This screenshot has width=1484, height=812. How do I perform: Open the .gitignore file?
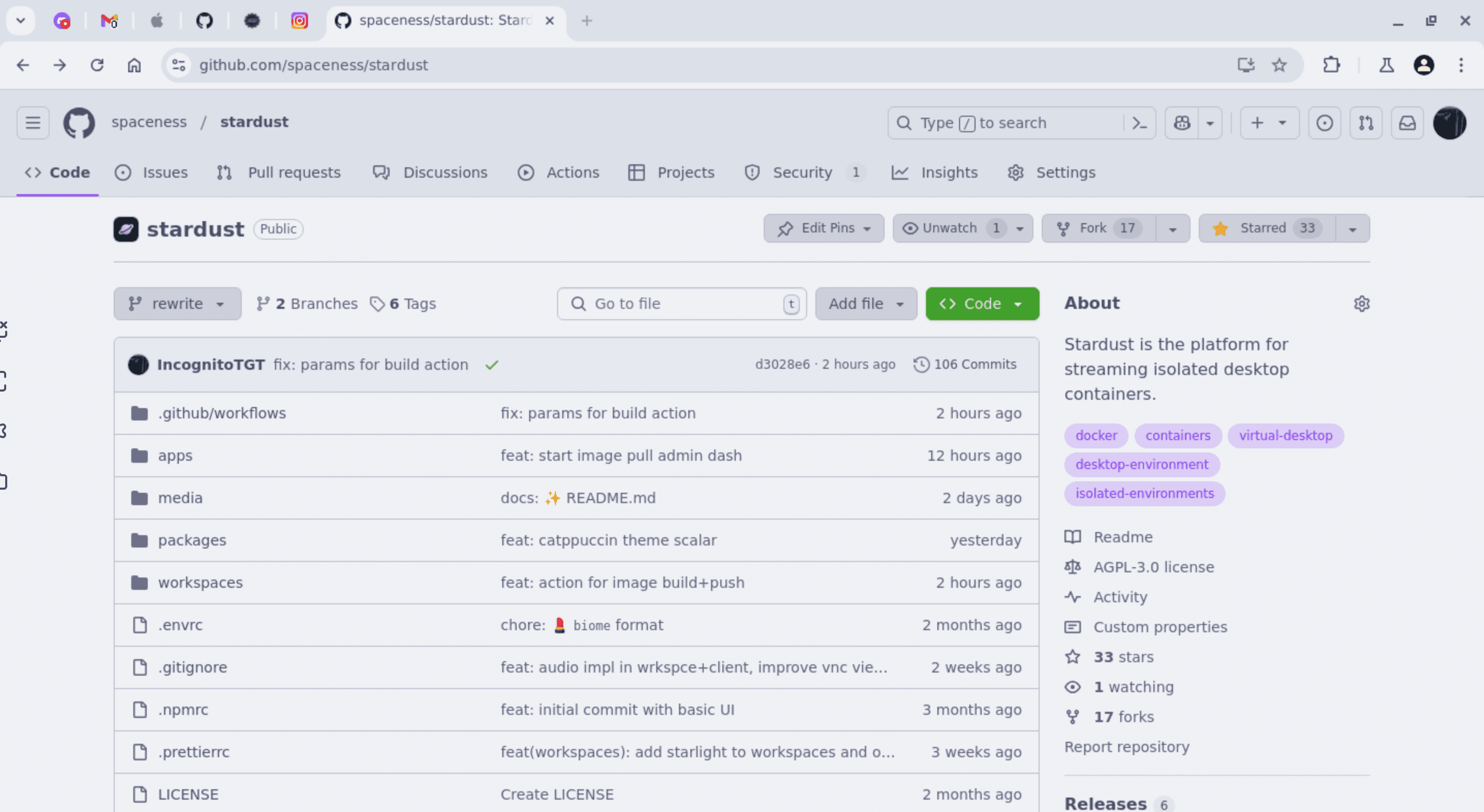coord(192,667)
